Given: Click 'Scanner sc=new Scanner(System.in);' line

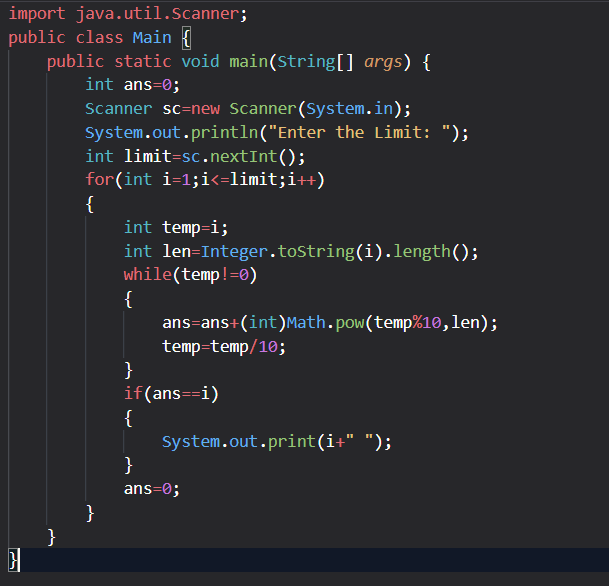Looking at the screenshot, I should point(248,109).
